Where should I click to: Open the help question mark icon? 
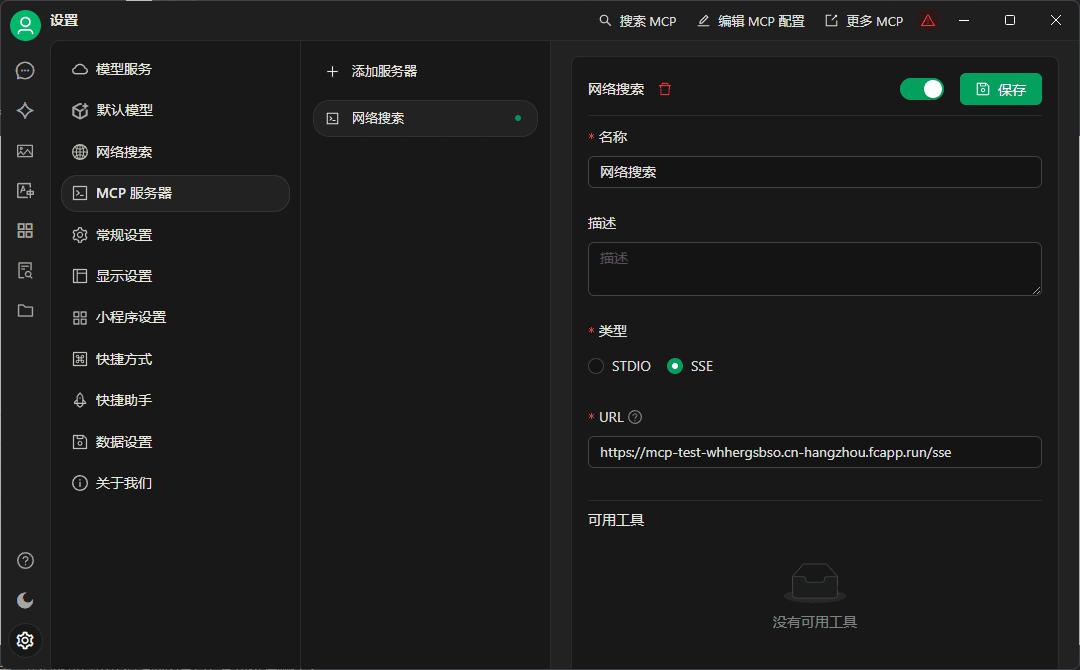point(25,561)
